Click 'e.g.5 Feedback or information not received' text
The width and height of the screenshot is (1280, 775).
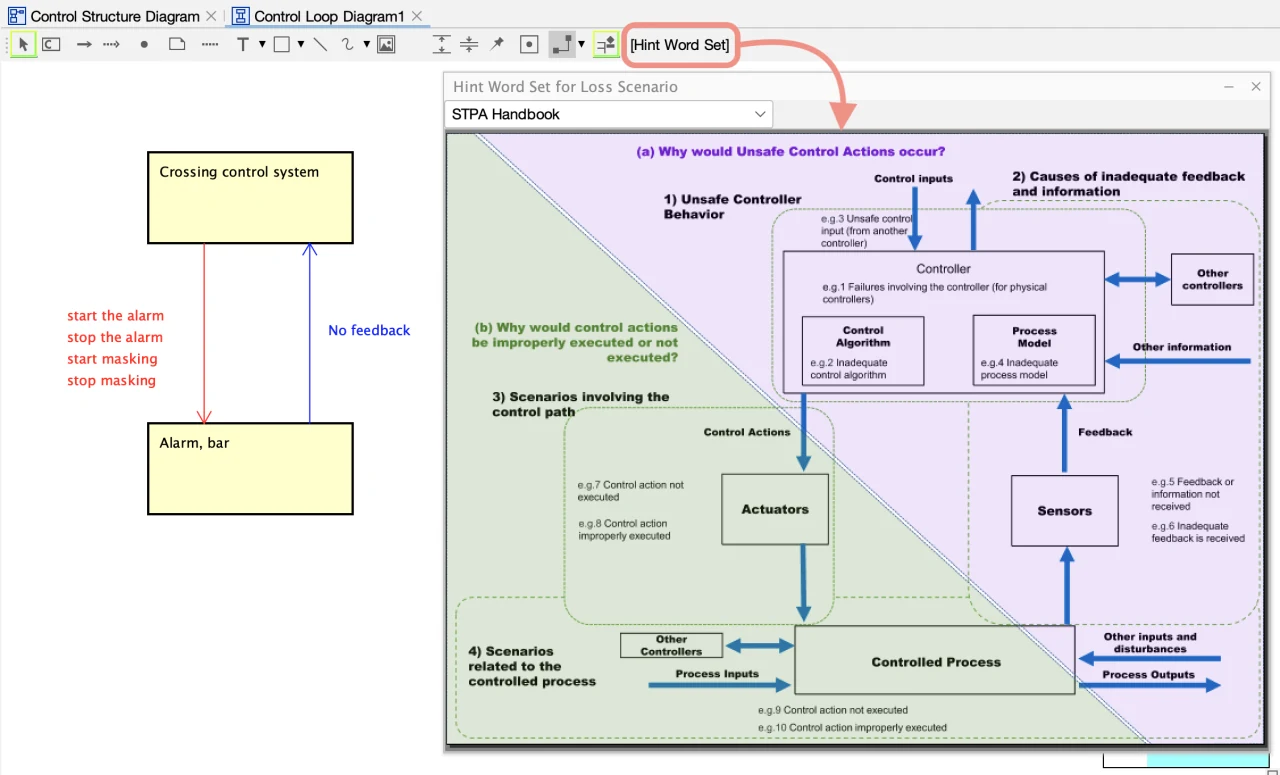click(x=1193, y=494)
